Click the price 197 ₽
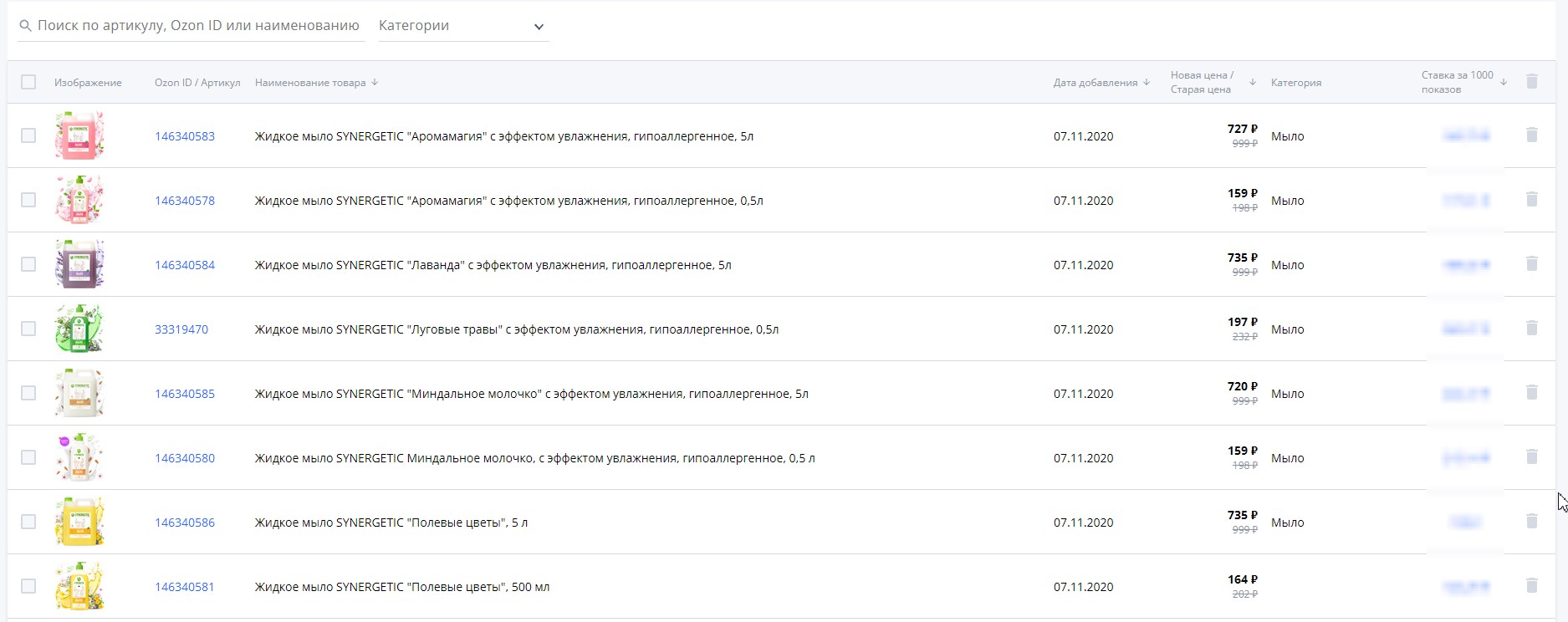 1243,322
